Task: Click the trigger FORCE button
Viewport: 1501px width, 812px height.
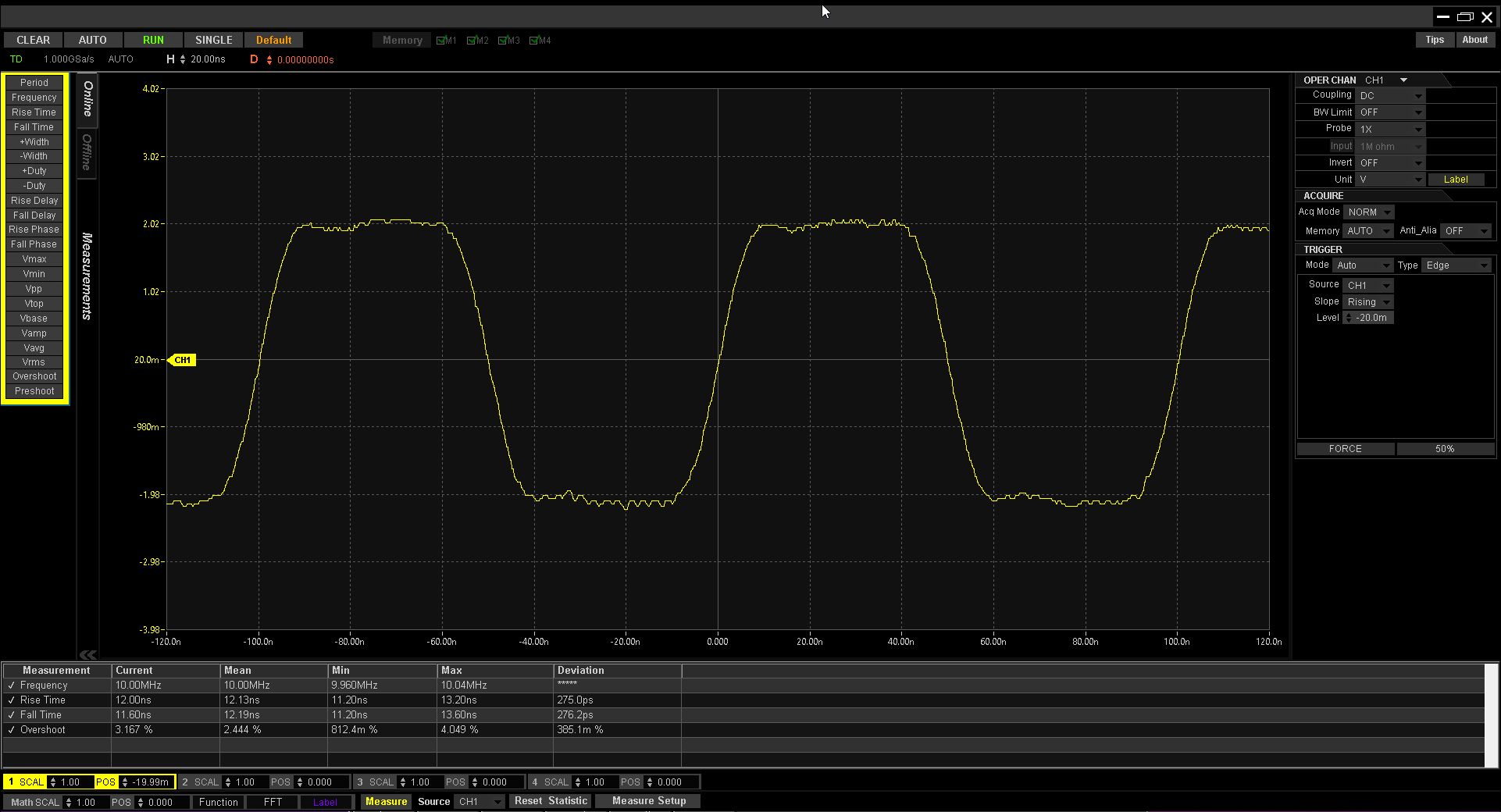Action: coord(1345,449)
